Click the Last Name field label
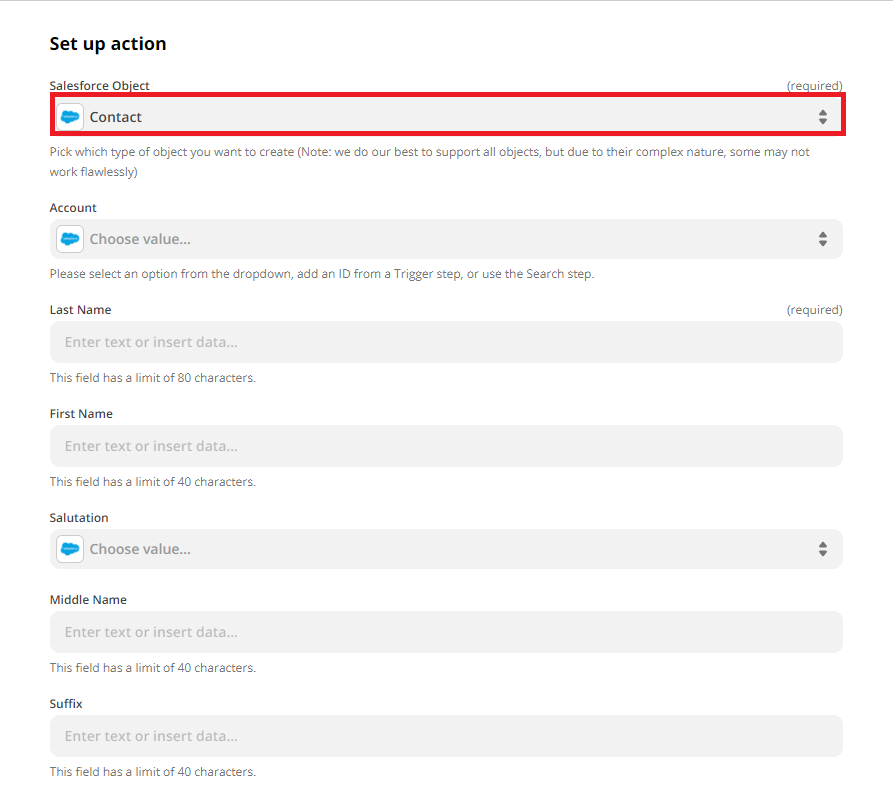 click(80, 310)
